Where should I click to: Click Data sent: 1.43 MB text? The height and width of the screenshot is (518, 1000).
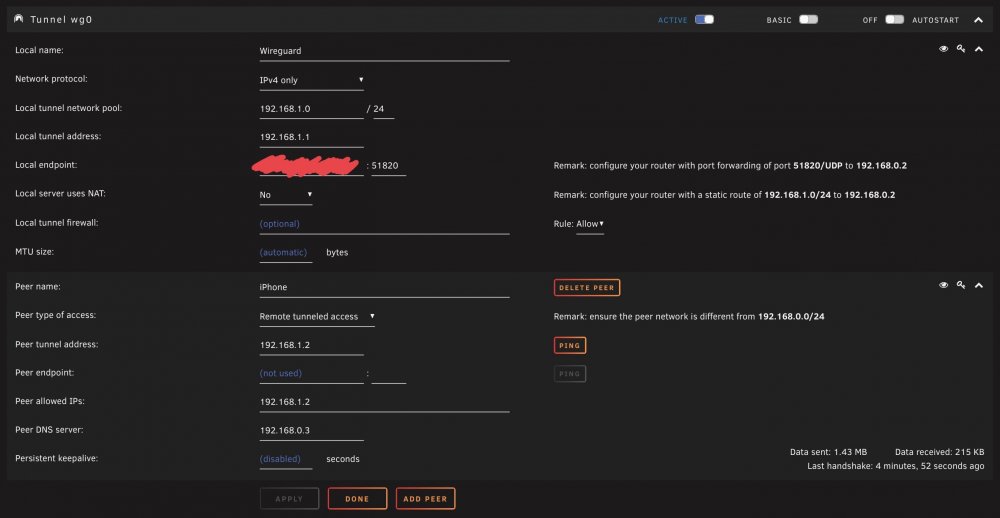point(828,452)
